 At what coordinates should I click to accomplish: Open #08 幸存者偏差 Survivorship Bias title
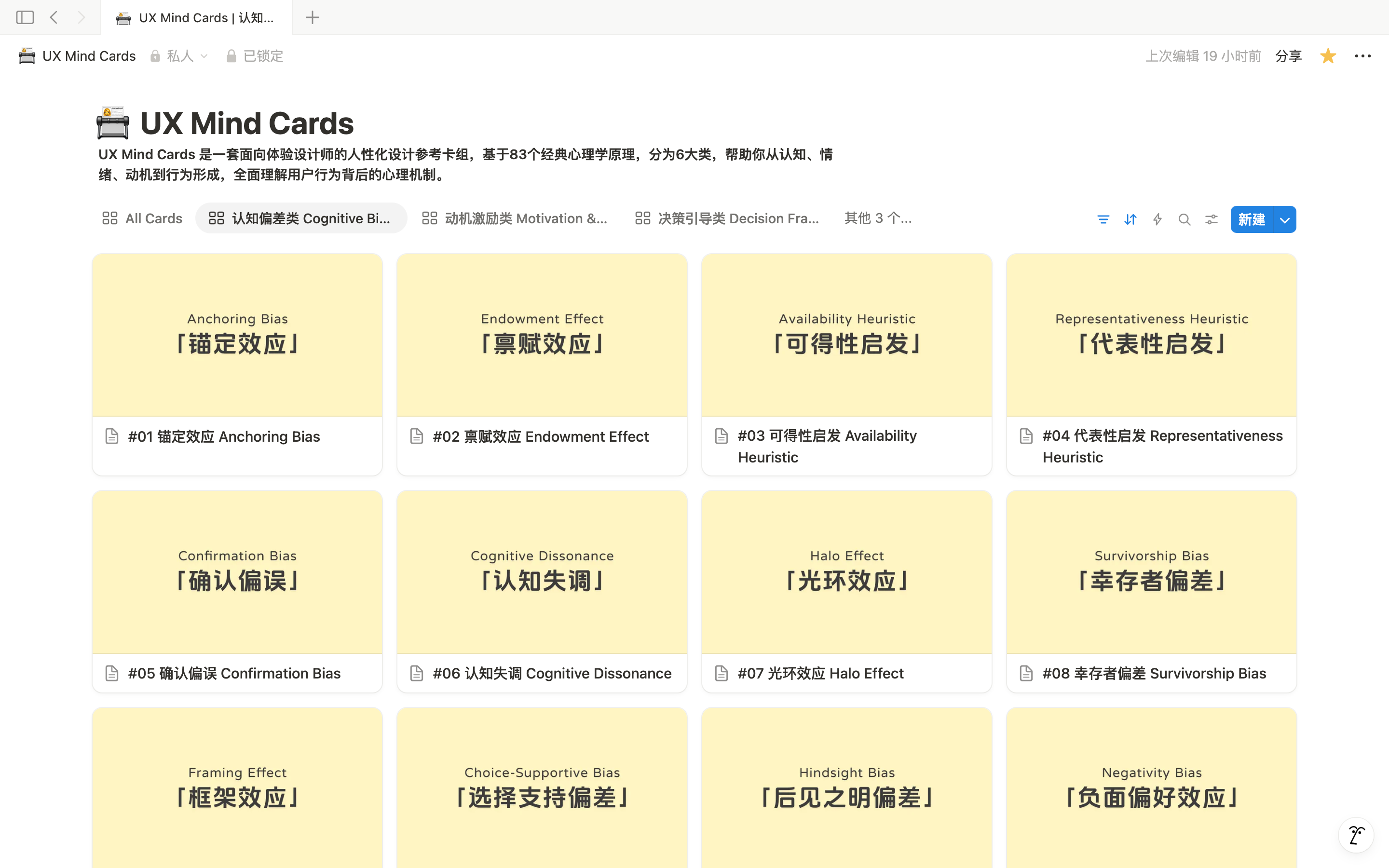click(x=1154, y=673)
